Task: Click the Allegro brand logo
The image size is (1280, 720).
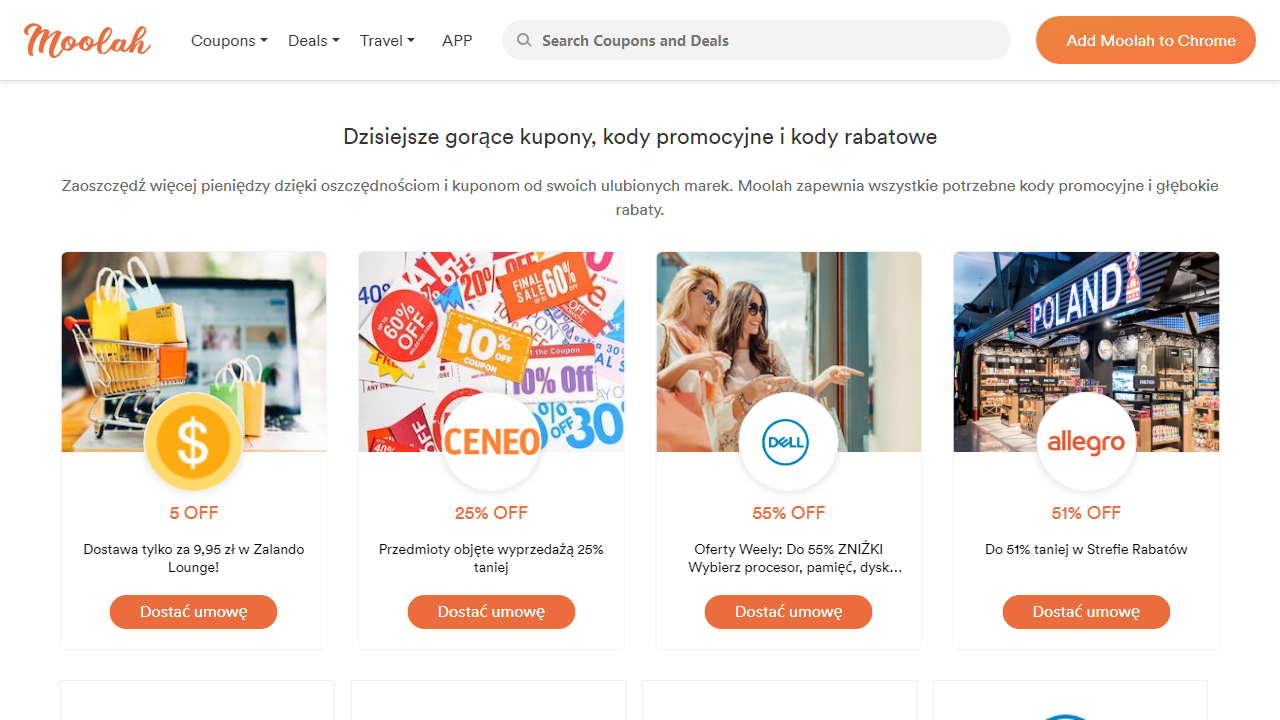Action: (1086, 442)
